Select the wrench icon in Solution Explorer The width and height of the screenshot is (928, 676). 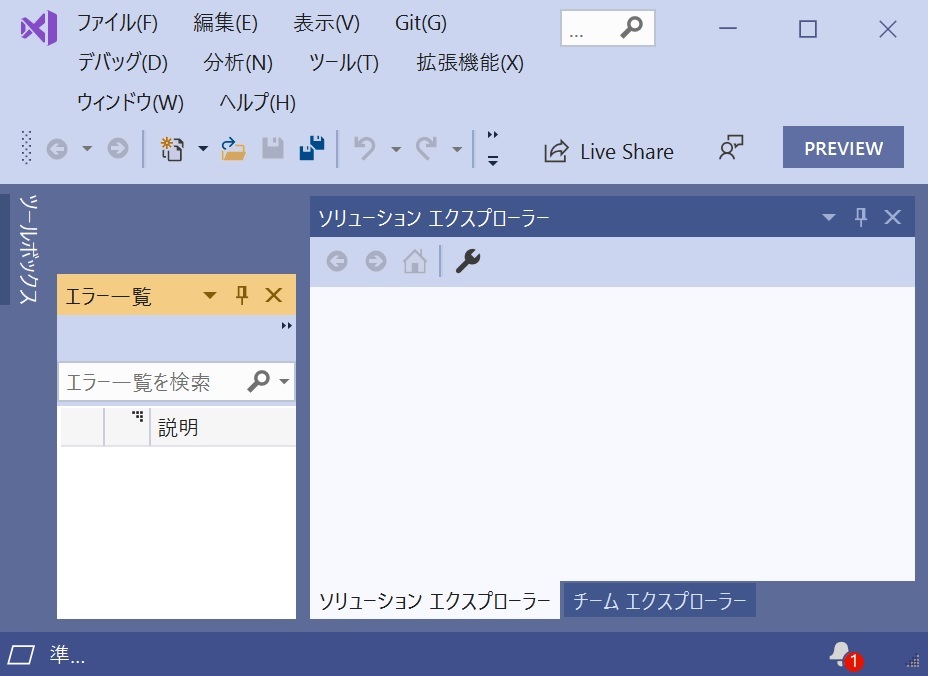click(466, 261)
